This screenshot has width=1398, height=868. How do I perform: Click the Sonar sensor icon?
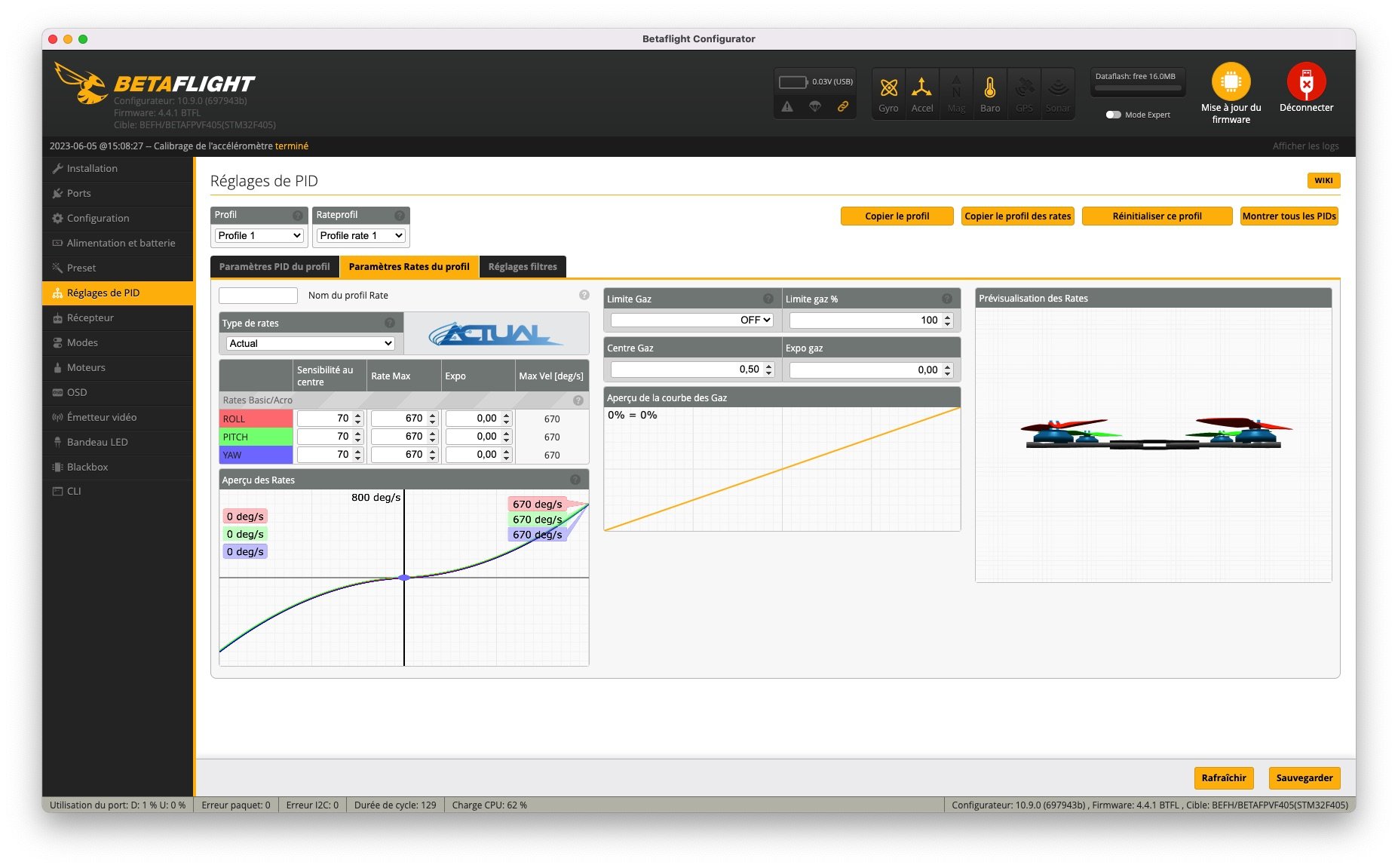pyautogui.click(x=1058, y=88)
